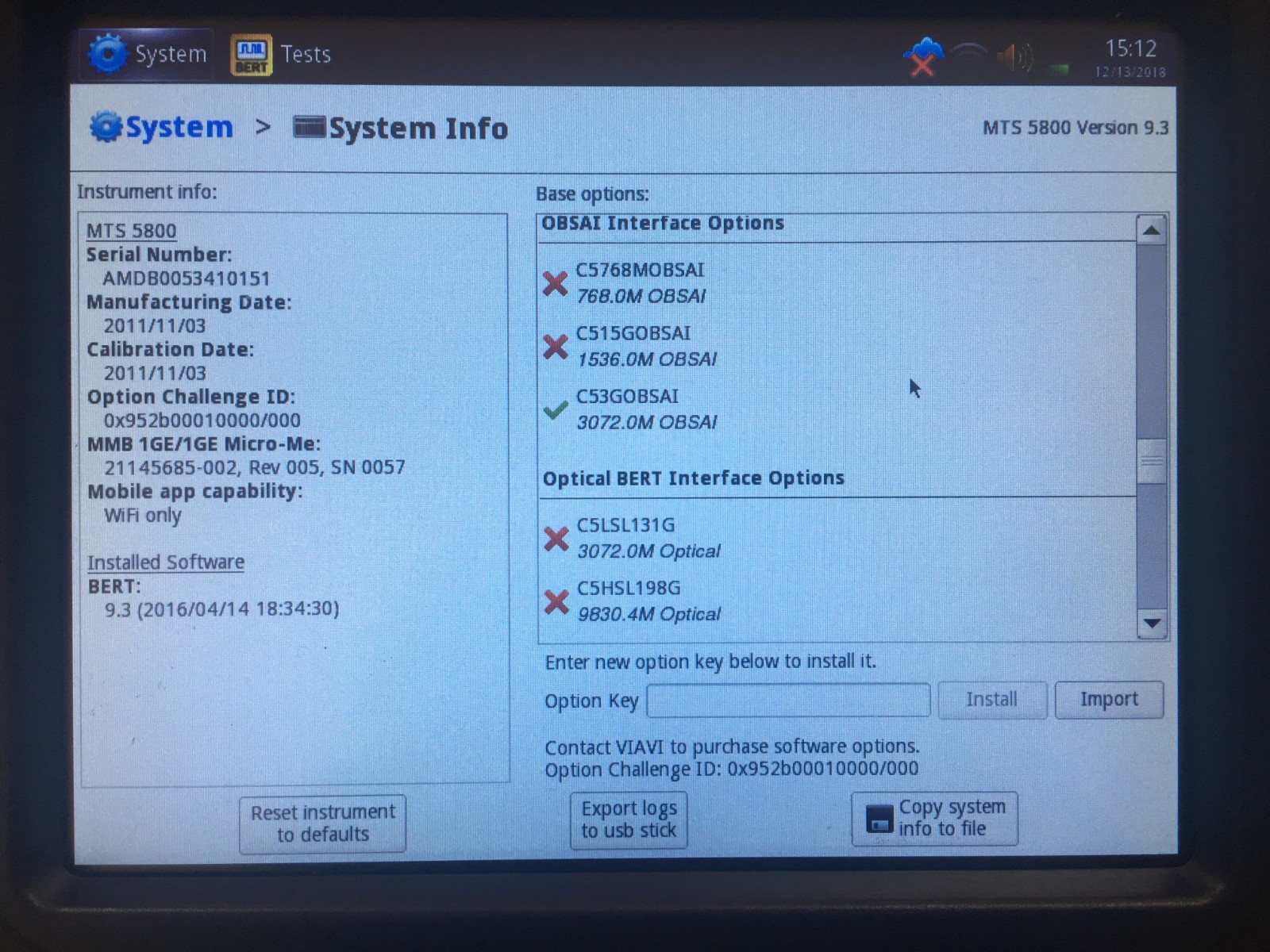Enable the C5LSL131G 3072.0M Optical option
Viewport: 1270px width, 952px height.
(x=555, y=538)
